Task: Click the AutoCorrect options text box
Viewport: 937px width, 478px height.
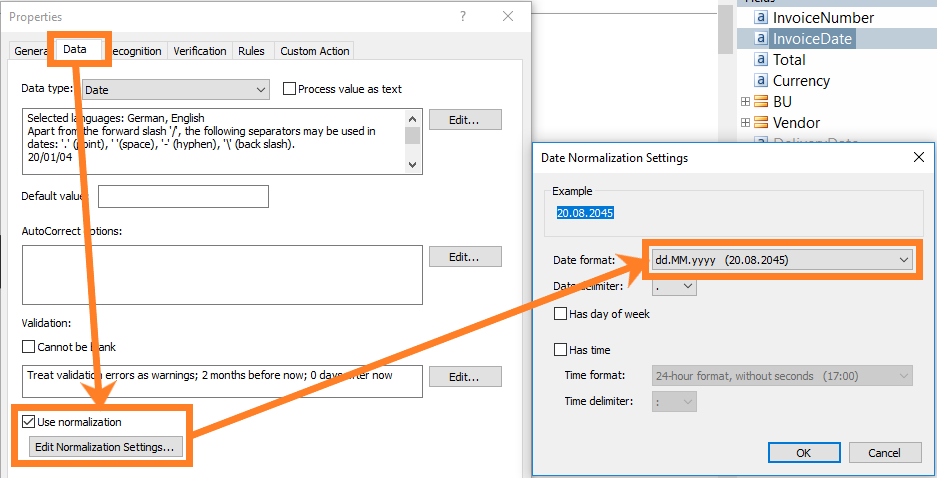Action: click(222, 275)
